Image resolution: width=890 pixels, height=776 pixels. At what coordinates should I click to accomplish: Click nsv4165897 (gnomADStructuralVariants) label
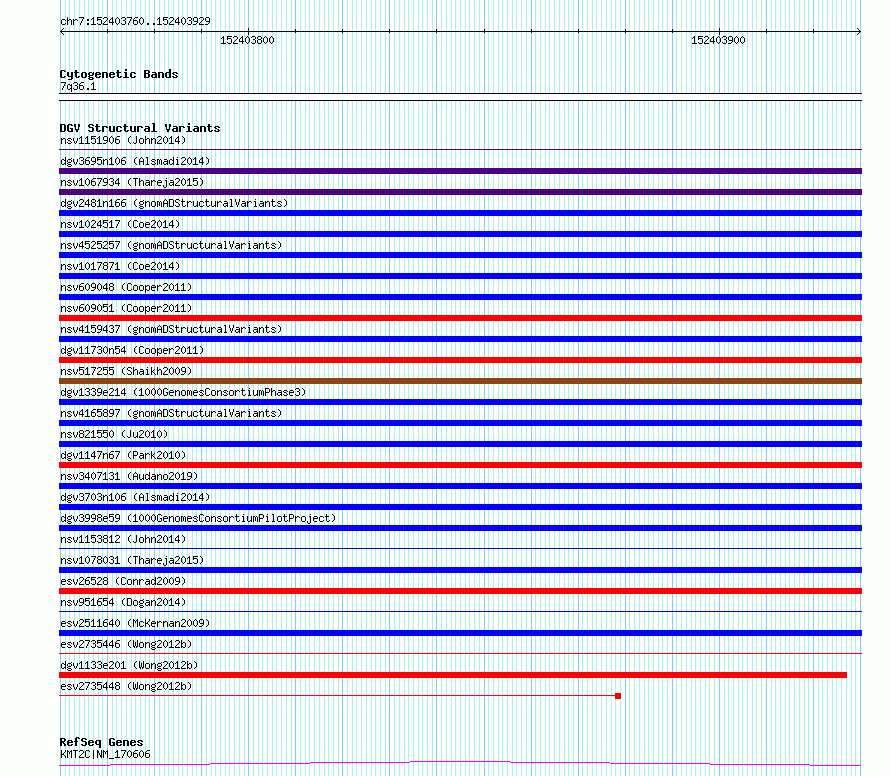[171, 413]
